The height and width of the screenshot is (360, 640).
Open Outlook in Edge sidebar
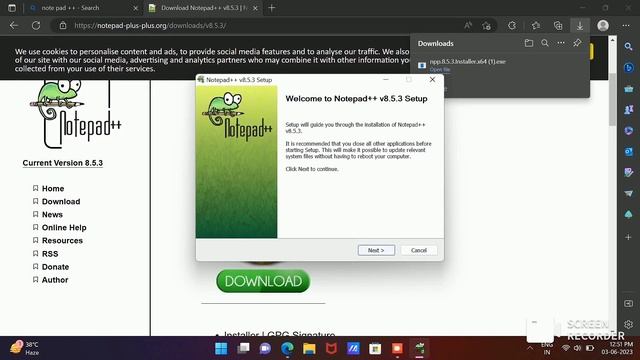tap(629, 151)
